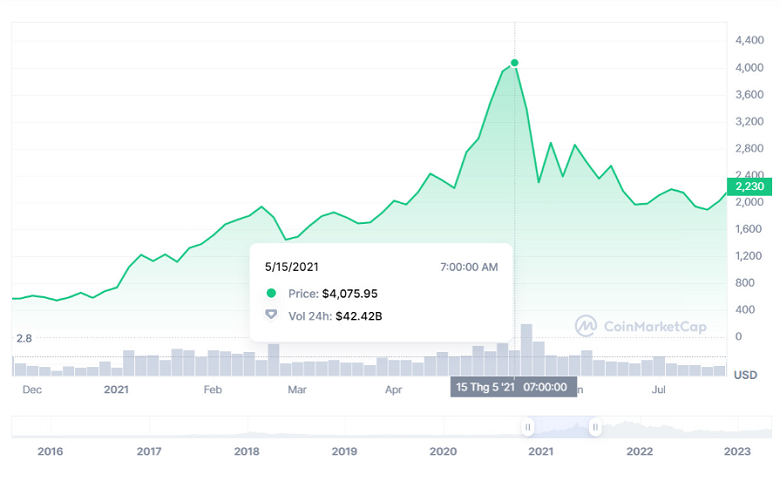Click the USD currency label
The image size is (780, 481).
pos(745,375)
